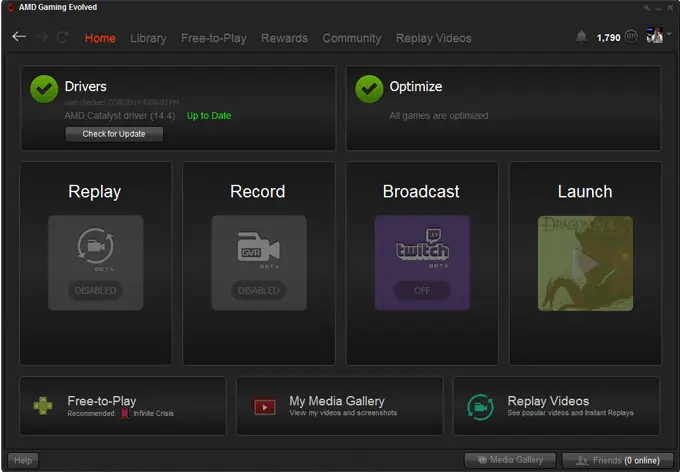
Task: Click the red My Media Gallery play icon
Action: pyautogui.click(x=263, y=406)
